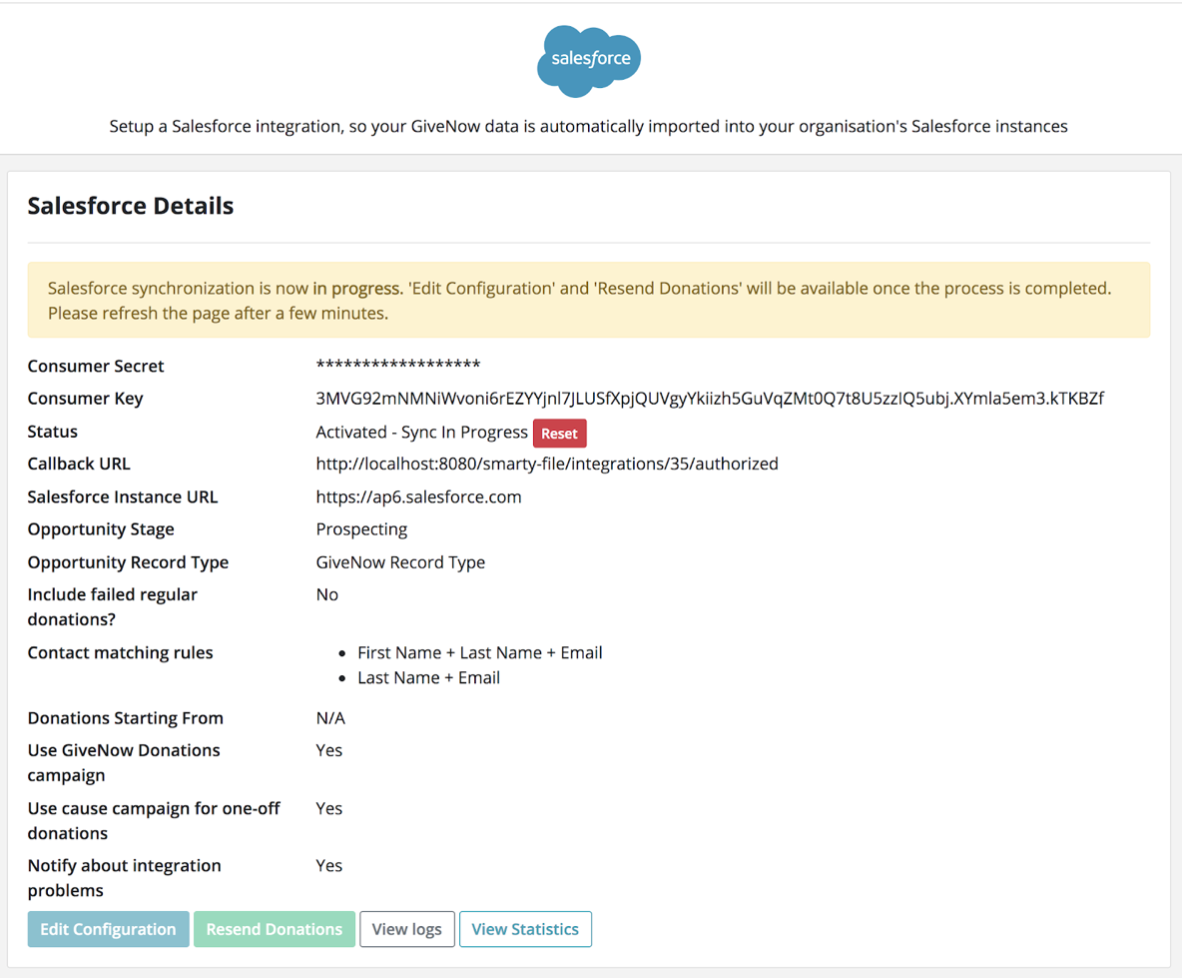1182x978 pixels.
Task: Click the 'Opportunity Record Type' label
Action: click(128, 563)
